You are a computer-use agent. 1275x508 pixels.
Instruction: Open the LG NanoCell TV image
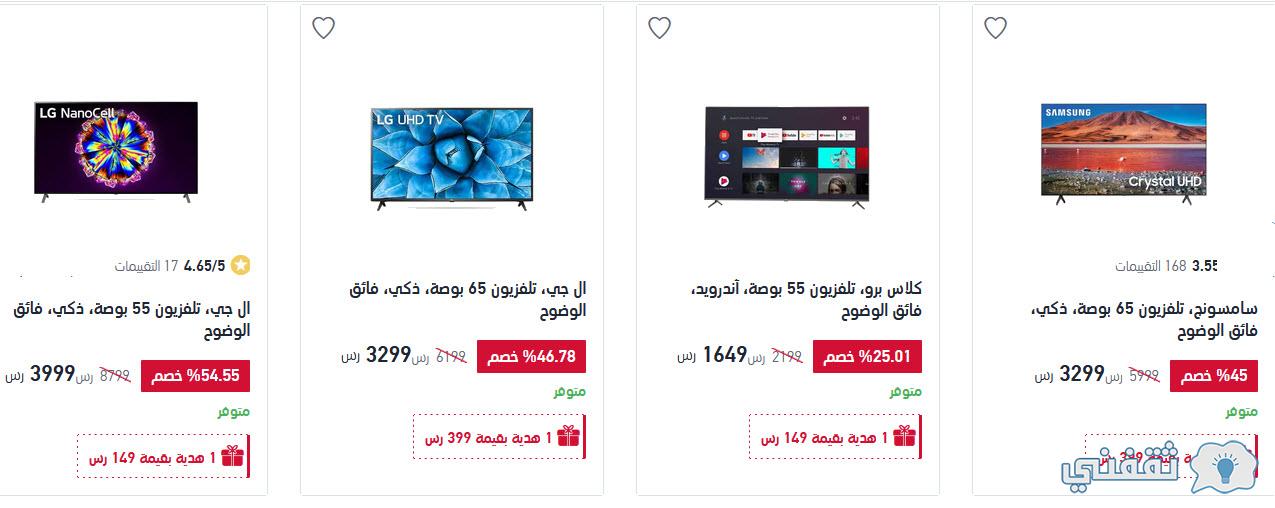pos(116,151)
